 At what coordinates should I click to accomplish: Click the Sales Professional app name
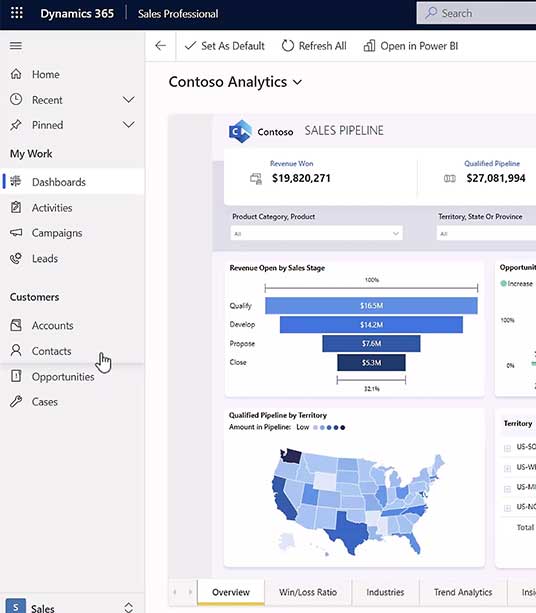178,14
